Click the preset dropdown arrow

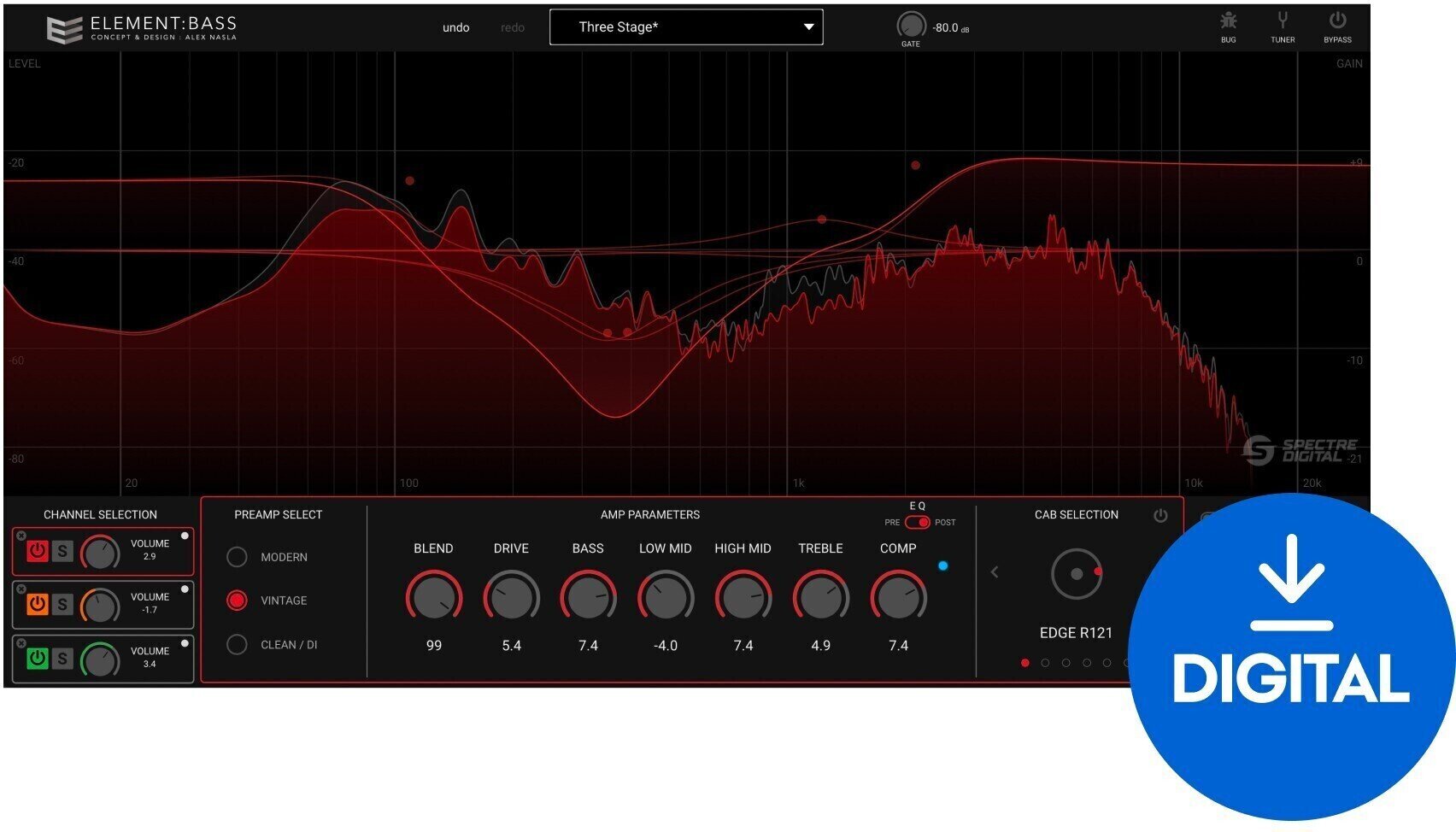coord(808,27)
